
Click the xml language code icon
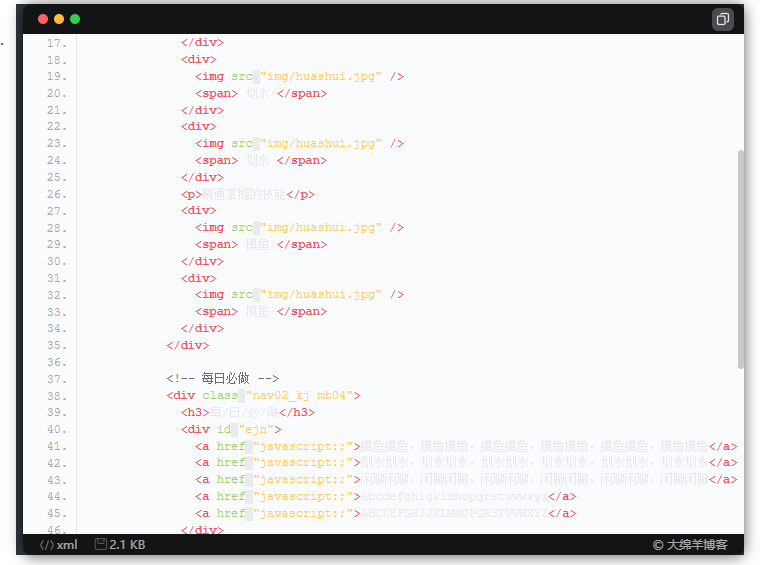(47, 545)
